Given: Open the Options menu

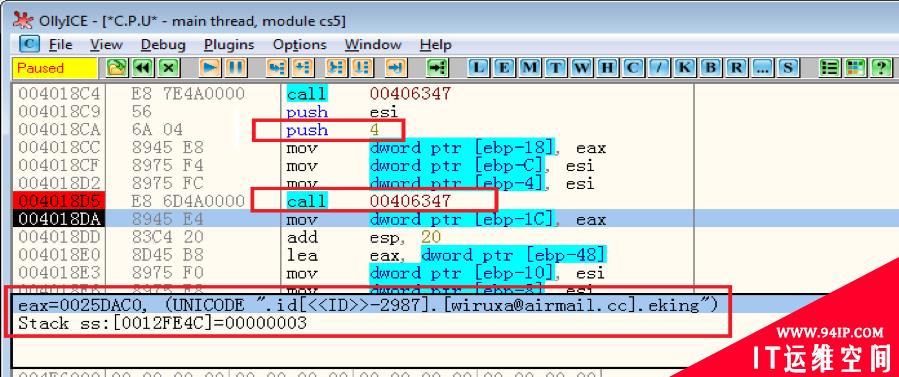Looking at the screenshot, I should (x=299, y=45).
